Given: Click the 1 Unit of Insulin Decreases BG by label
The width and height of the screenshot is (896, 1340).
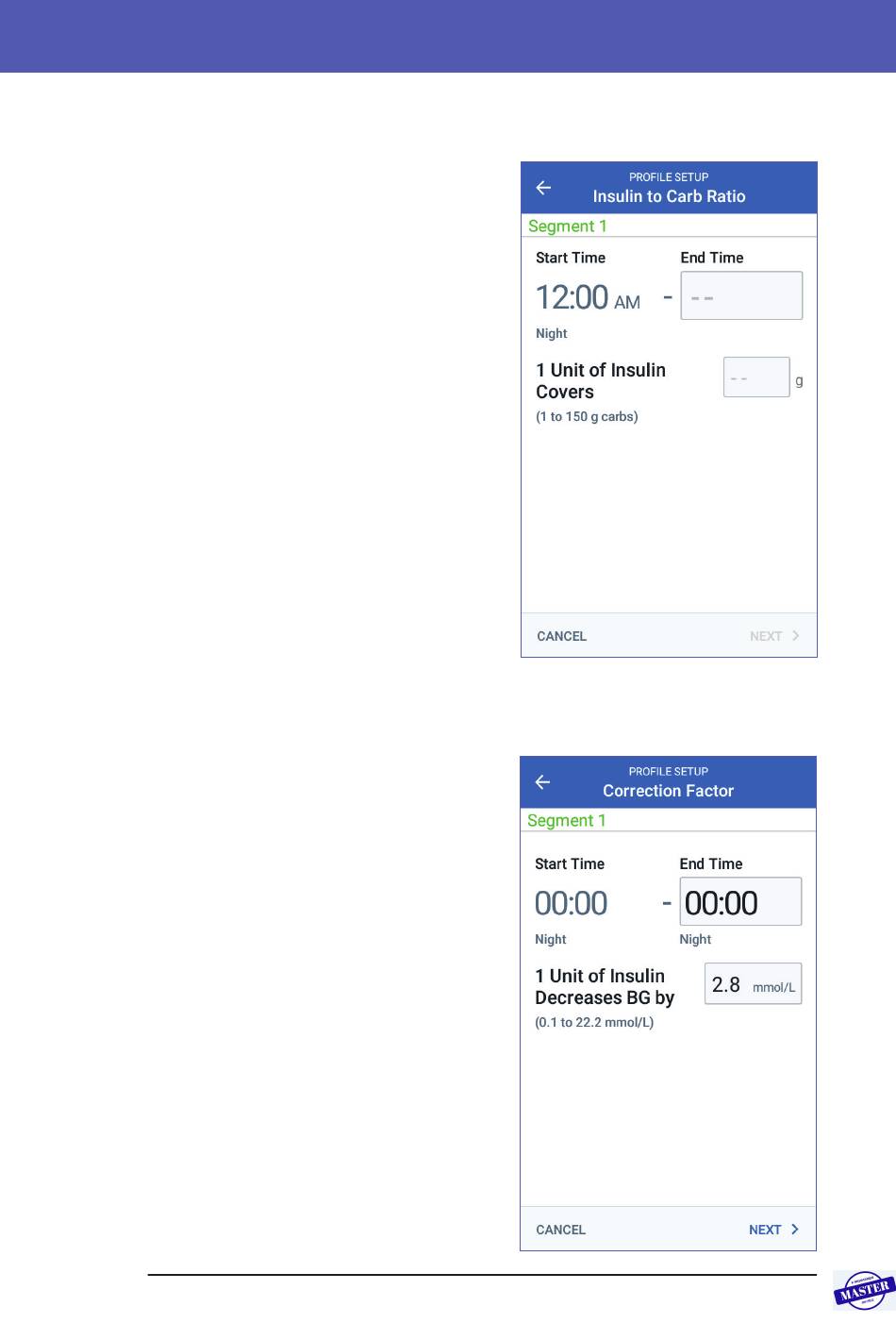Looking at the screenshot, I should pyautogui.click(x=605, y=987).
